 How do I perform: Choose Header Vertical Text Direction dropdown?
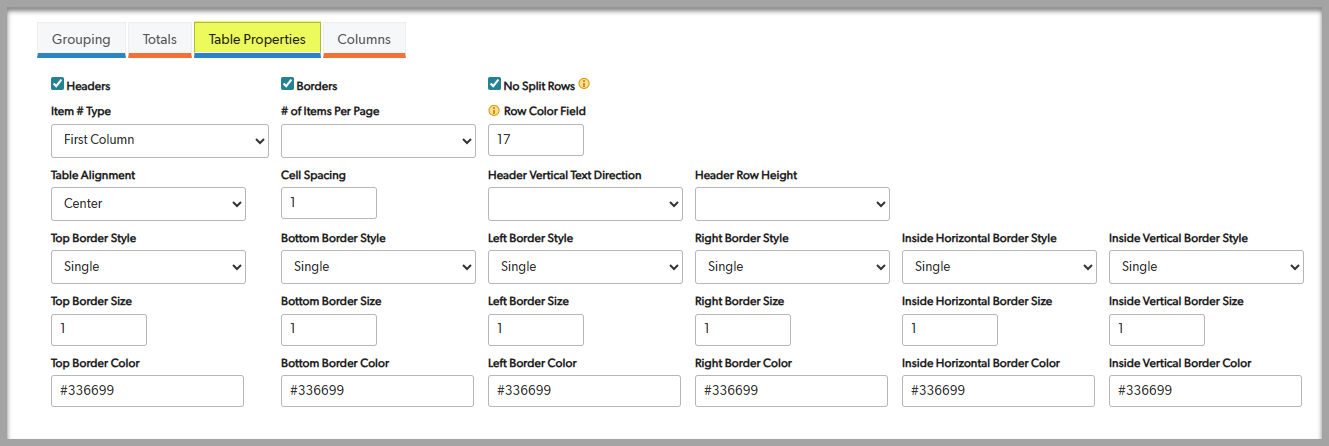[x=585, y=204]
